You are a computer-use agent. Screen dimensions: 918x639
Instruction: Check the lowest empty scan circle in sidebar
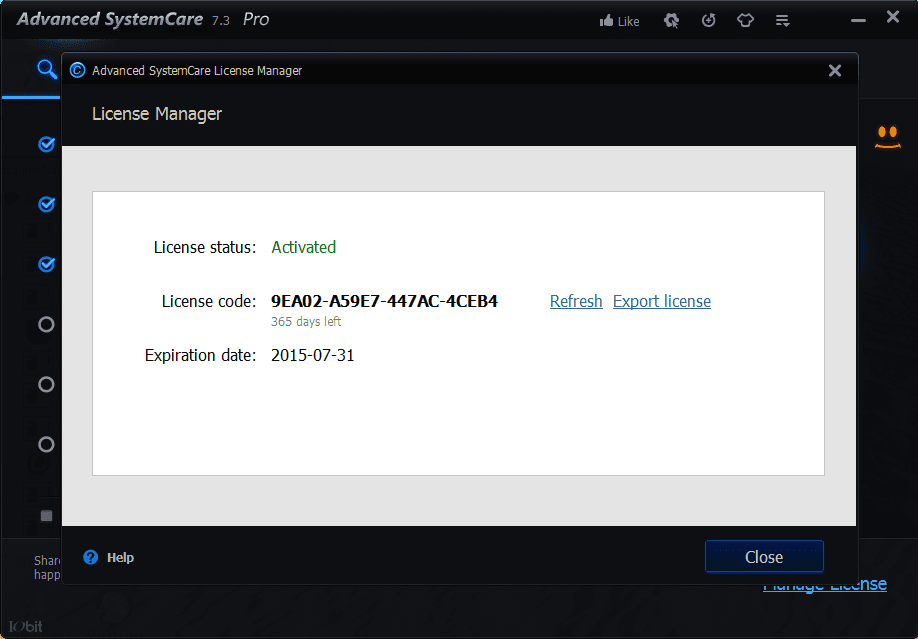point(46,444)
